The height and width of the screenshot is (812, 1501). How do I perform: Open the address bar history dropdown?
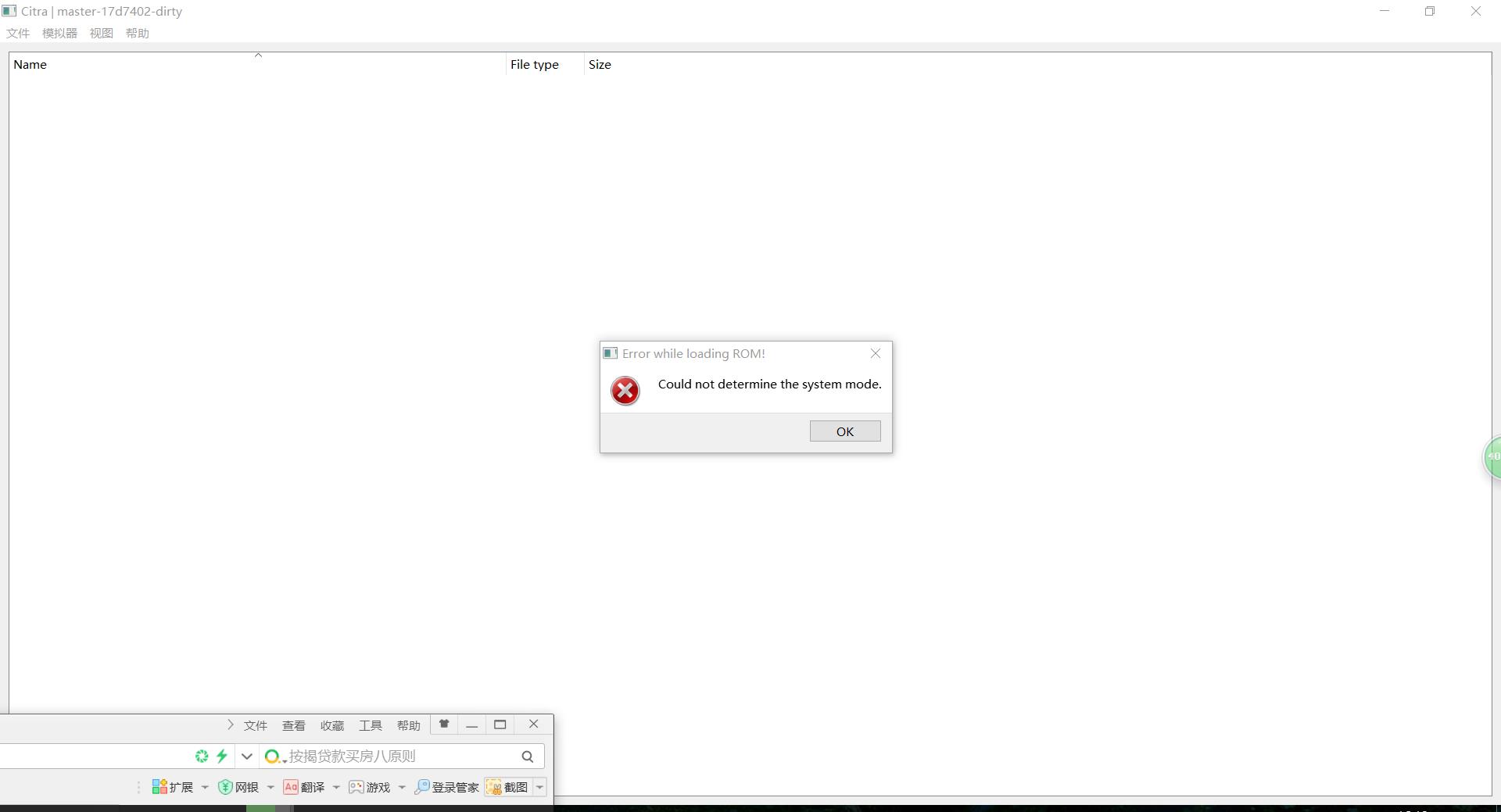click(246, 756)
